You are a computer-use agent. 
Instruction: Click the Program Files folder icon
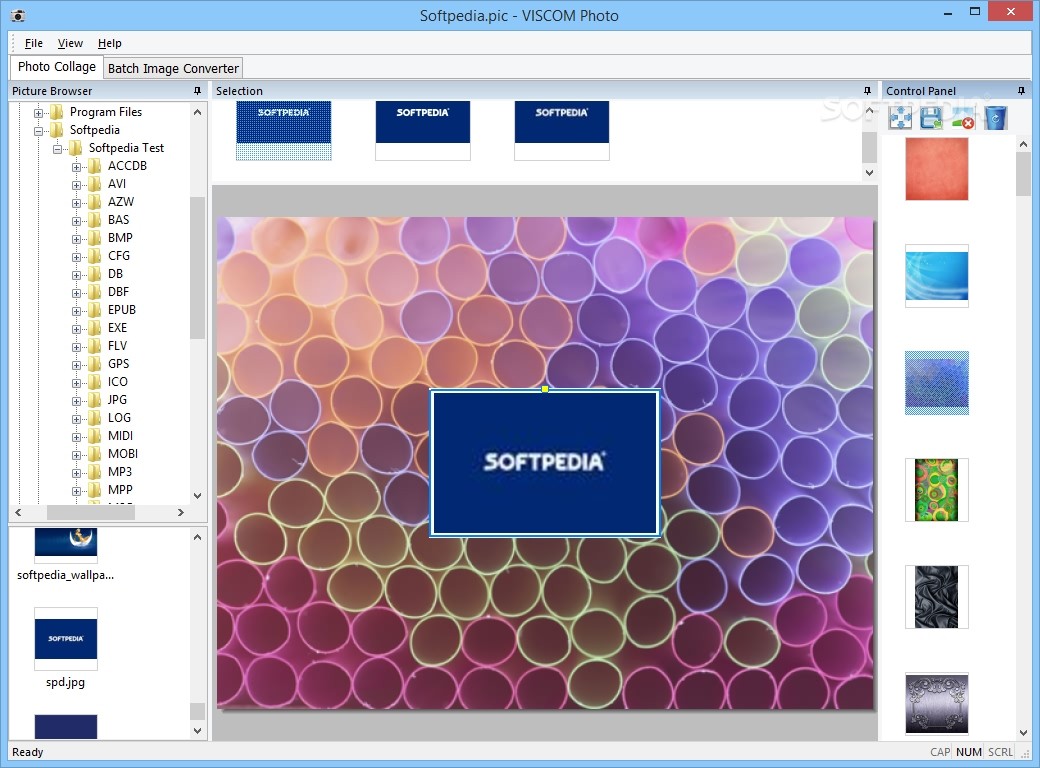[58, 111]
